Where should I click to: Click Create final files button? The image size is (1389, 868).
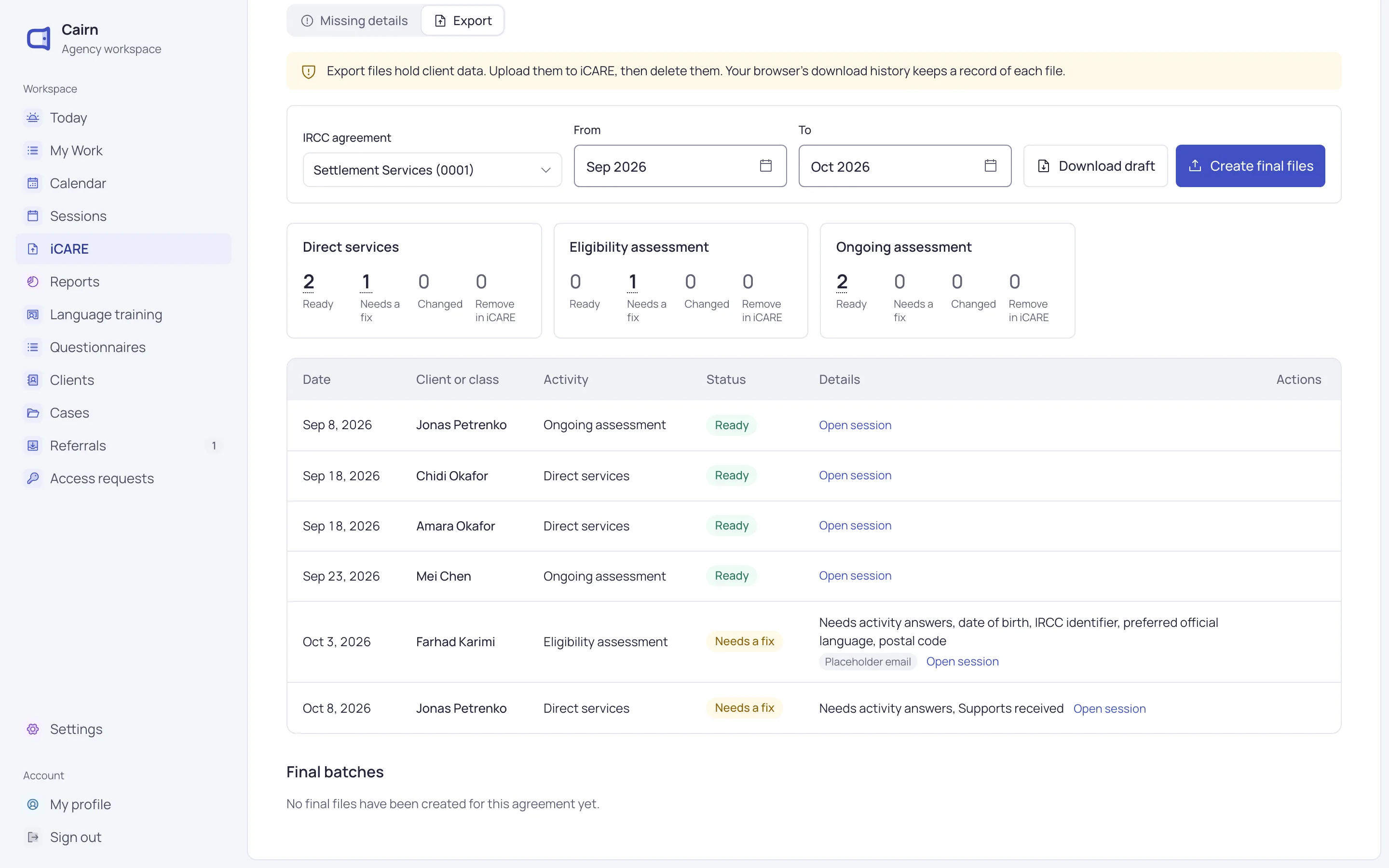pyautogui.click(x=1250, y=166)
